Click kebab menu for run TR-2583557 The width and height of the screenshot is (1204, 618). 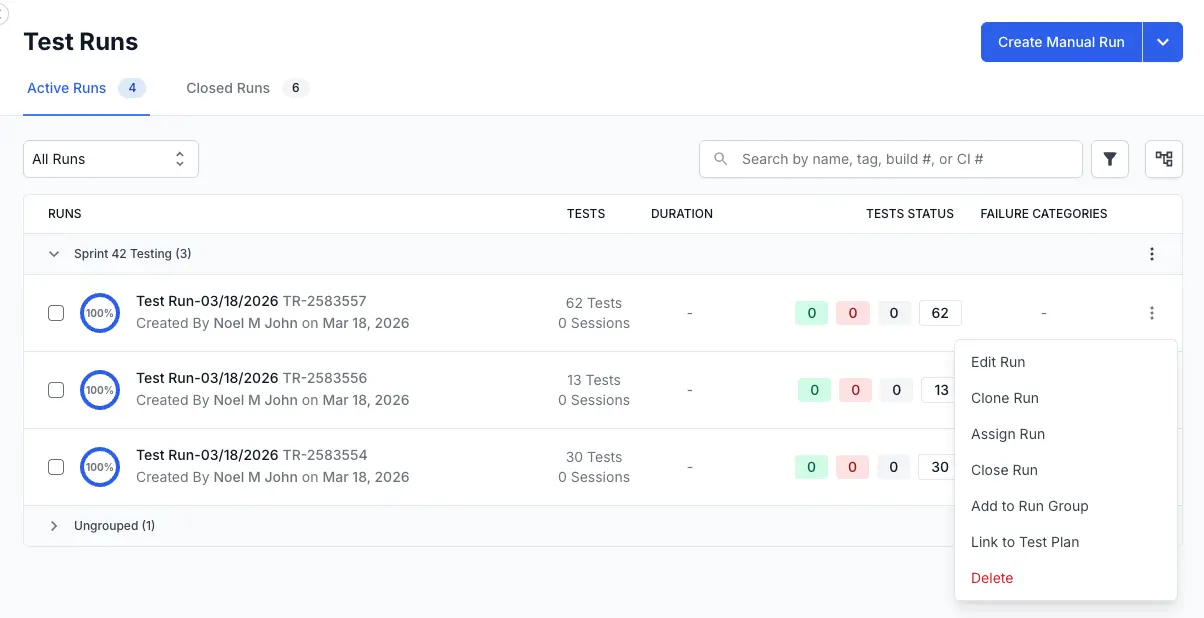pyautogui.click(x=1151, y=313)
